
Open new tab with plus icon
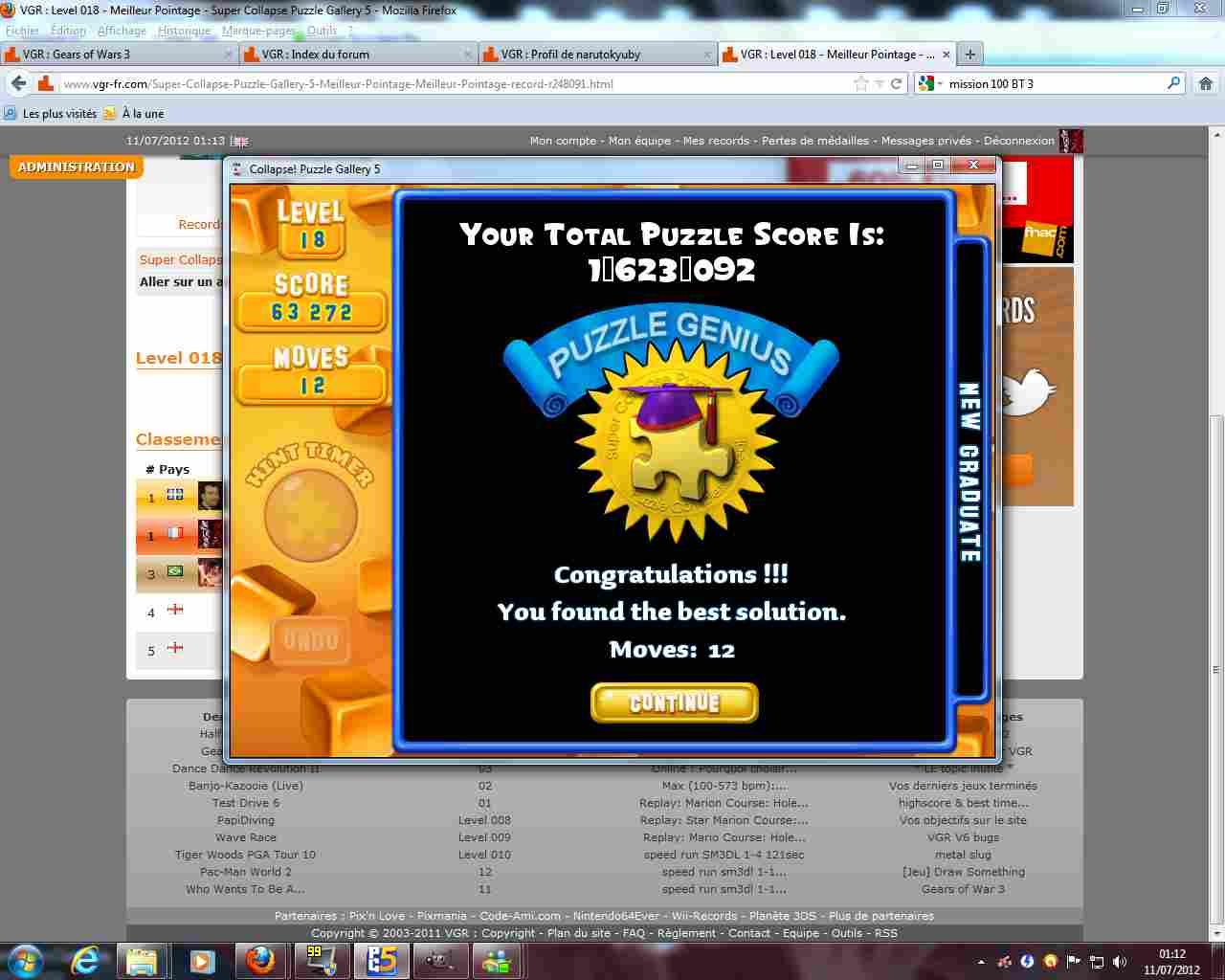tap(969, 55)
